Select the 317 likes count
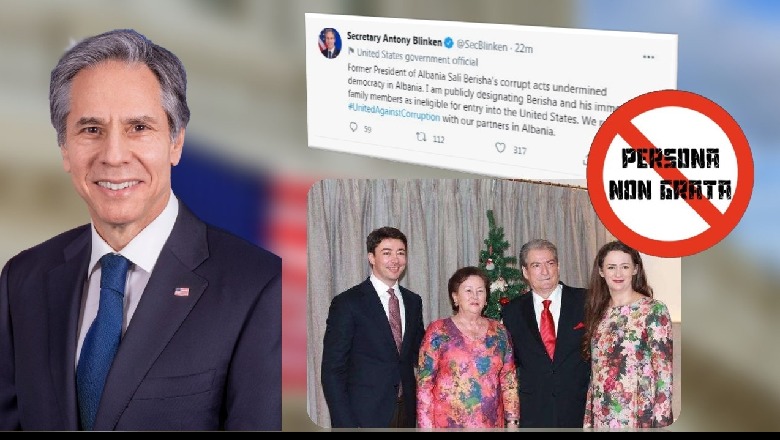 (519, 150)
